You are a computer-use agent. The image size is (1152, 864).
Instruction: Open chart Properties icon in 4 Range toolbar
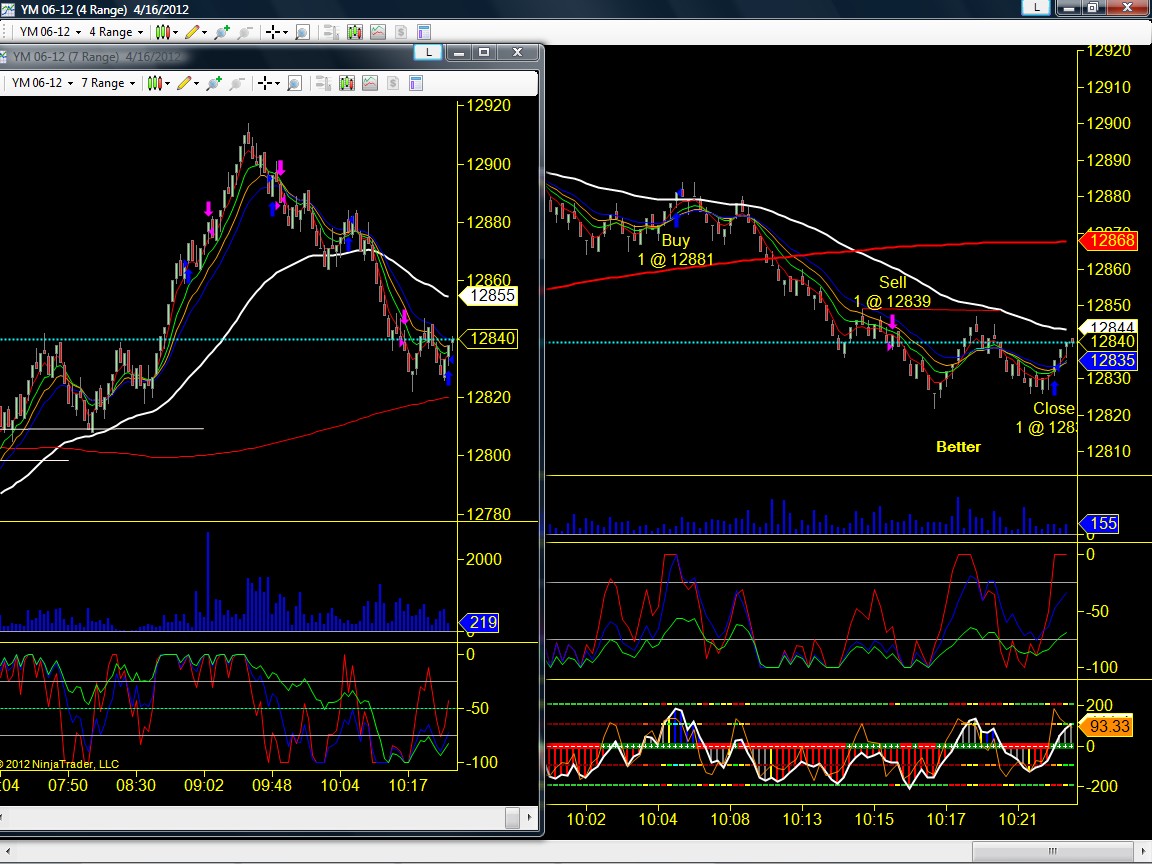424,32
